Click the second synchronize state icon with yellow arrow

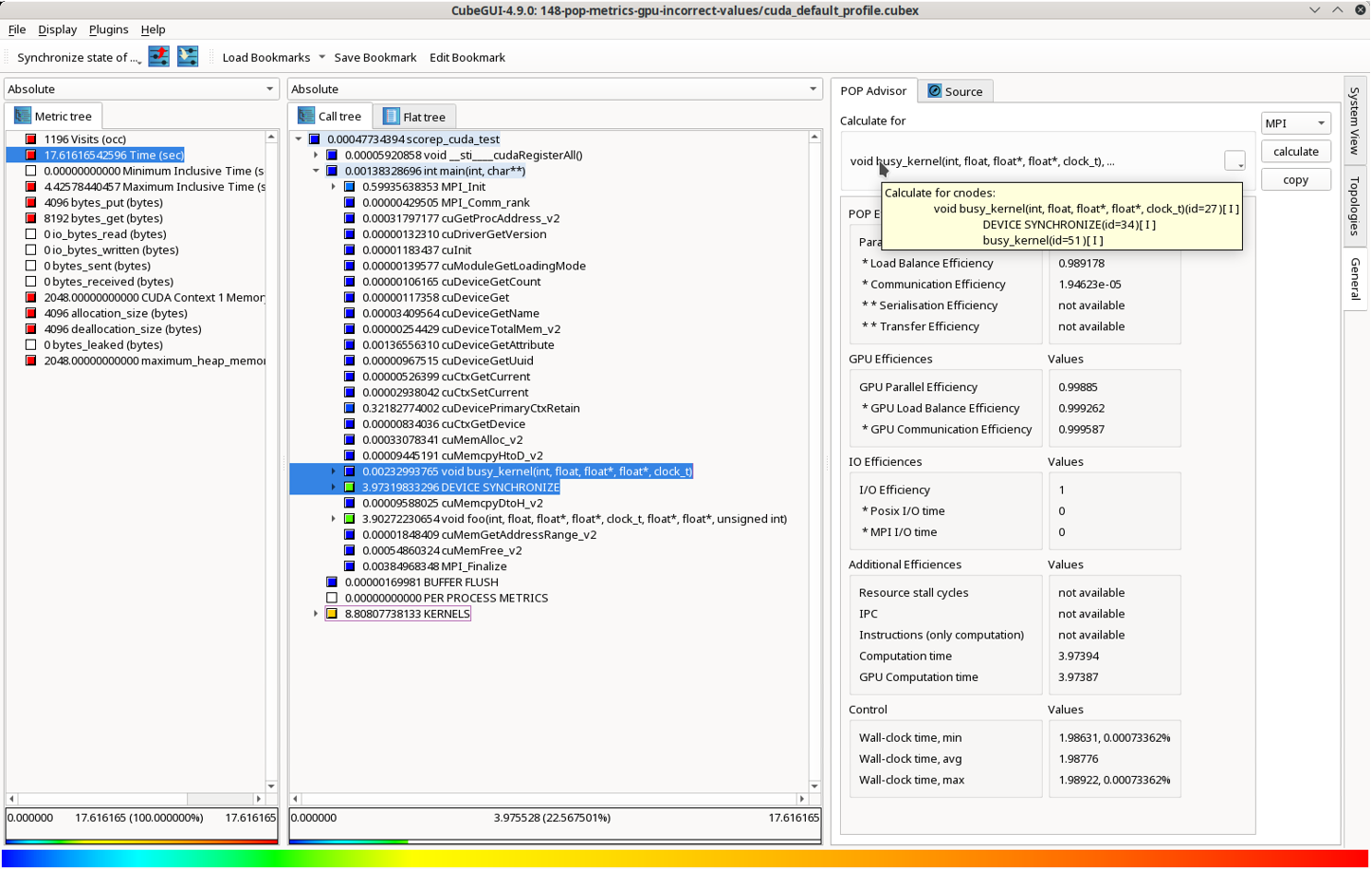[x=188, y=57]
